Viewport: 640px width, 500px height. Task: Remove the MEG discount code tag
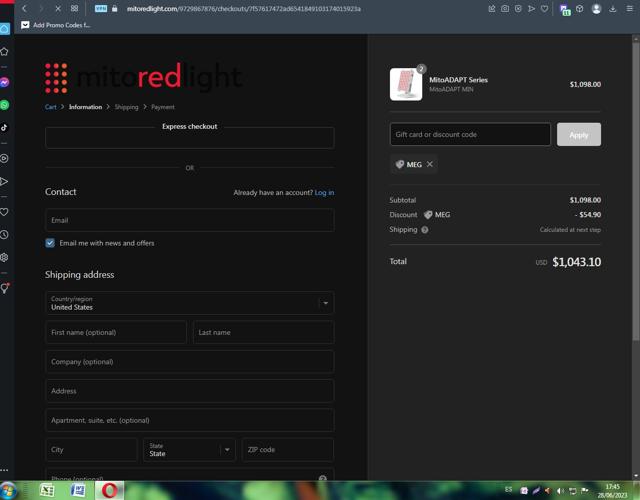[429, 164]
